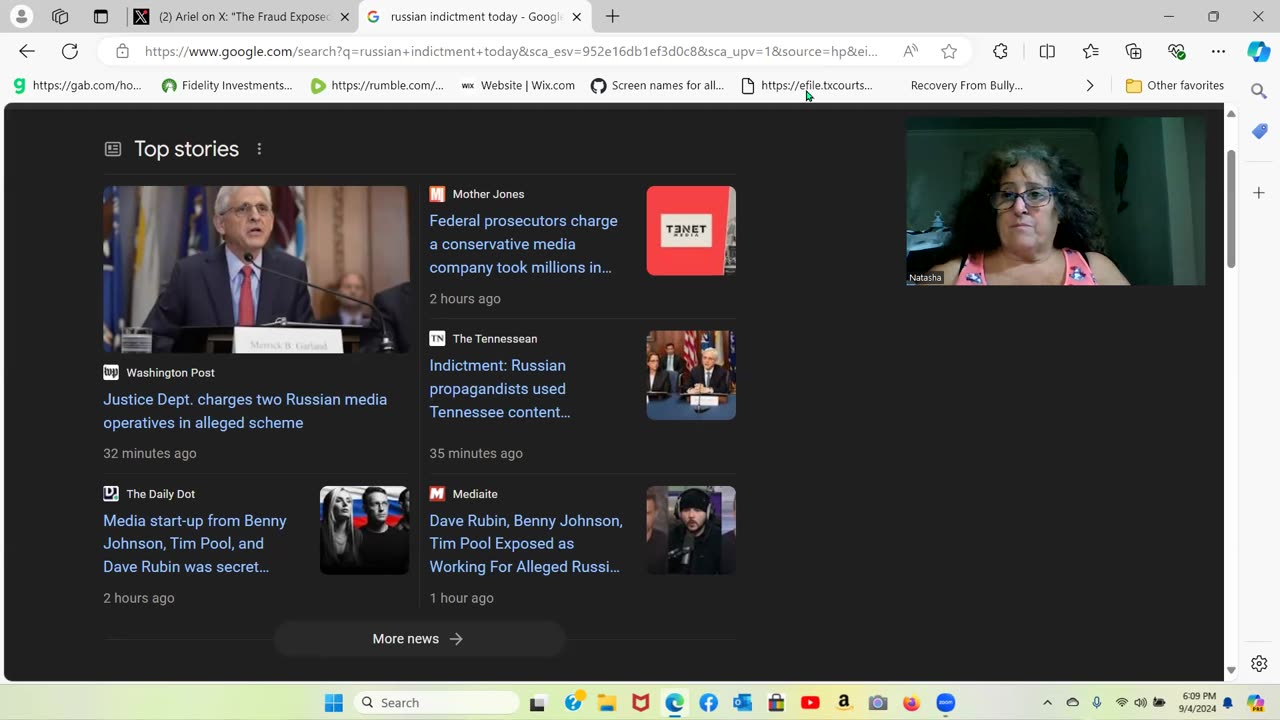
Task: Close the russian indictment Google tab
Action: [576, 17]
